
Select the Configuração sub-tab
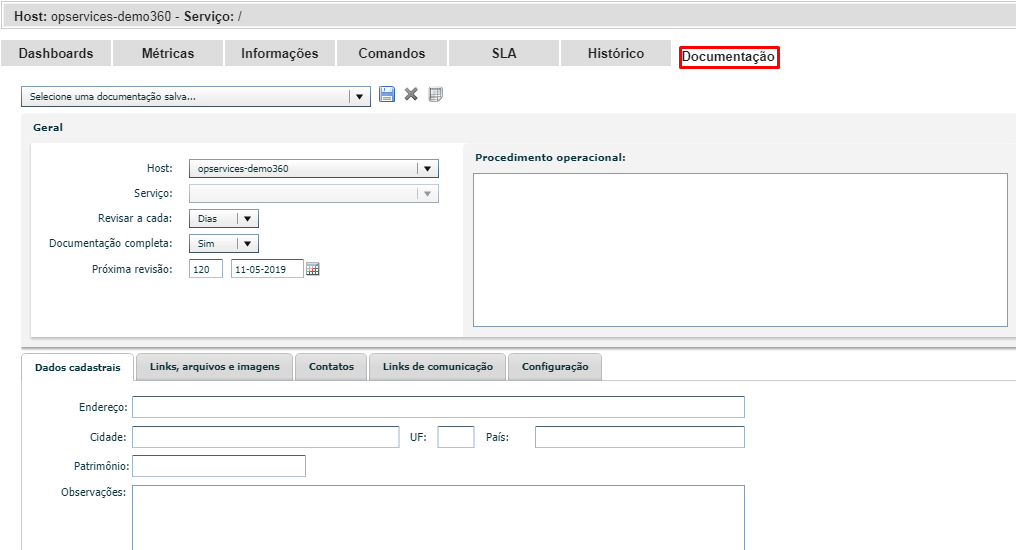[555, 367]
